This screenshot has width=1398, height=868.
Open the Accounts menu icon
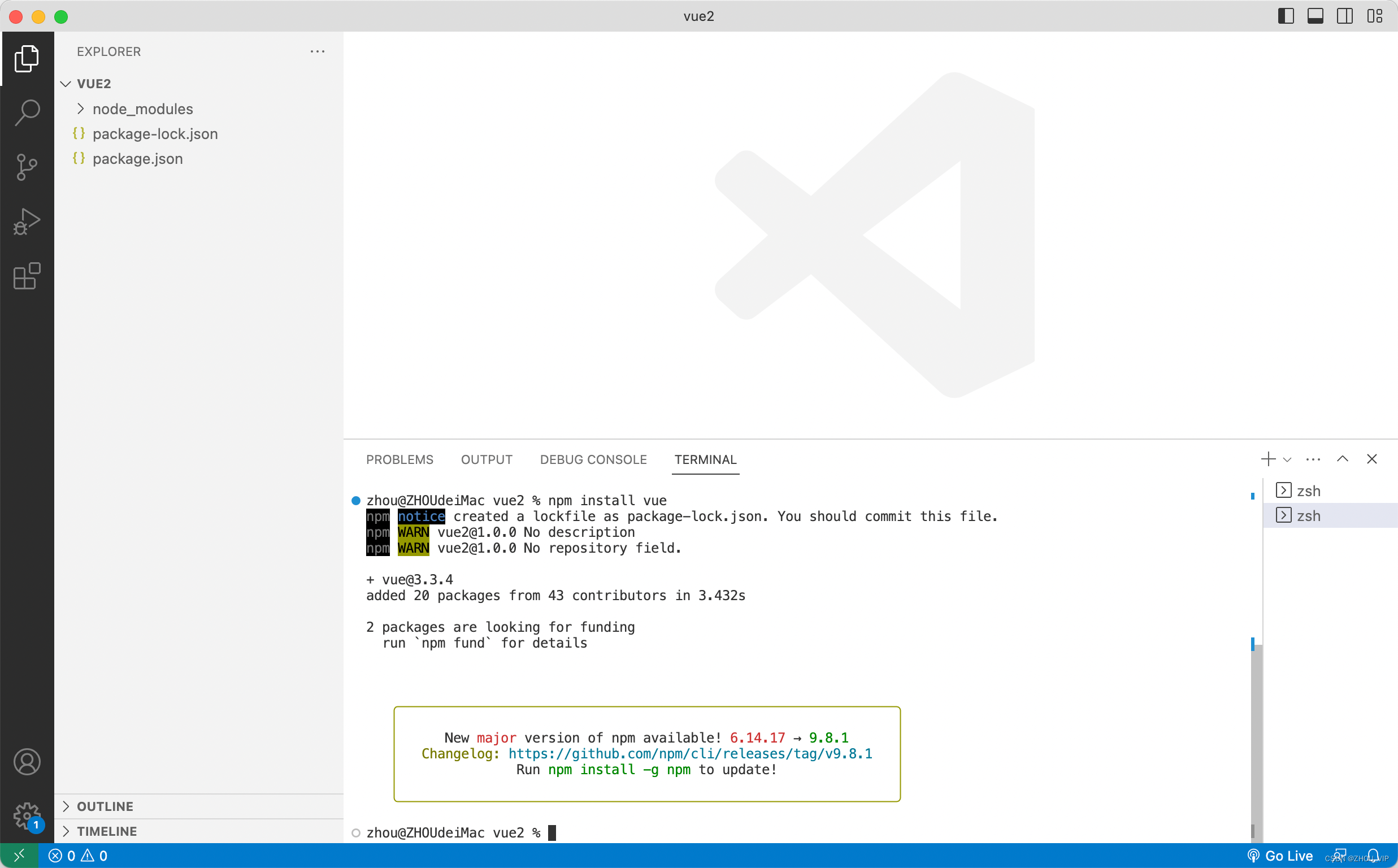click(x=27, y=762)
